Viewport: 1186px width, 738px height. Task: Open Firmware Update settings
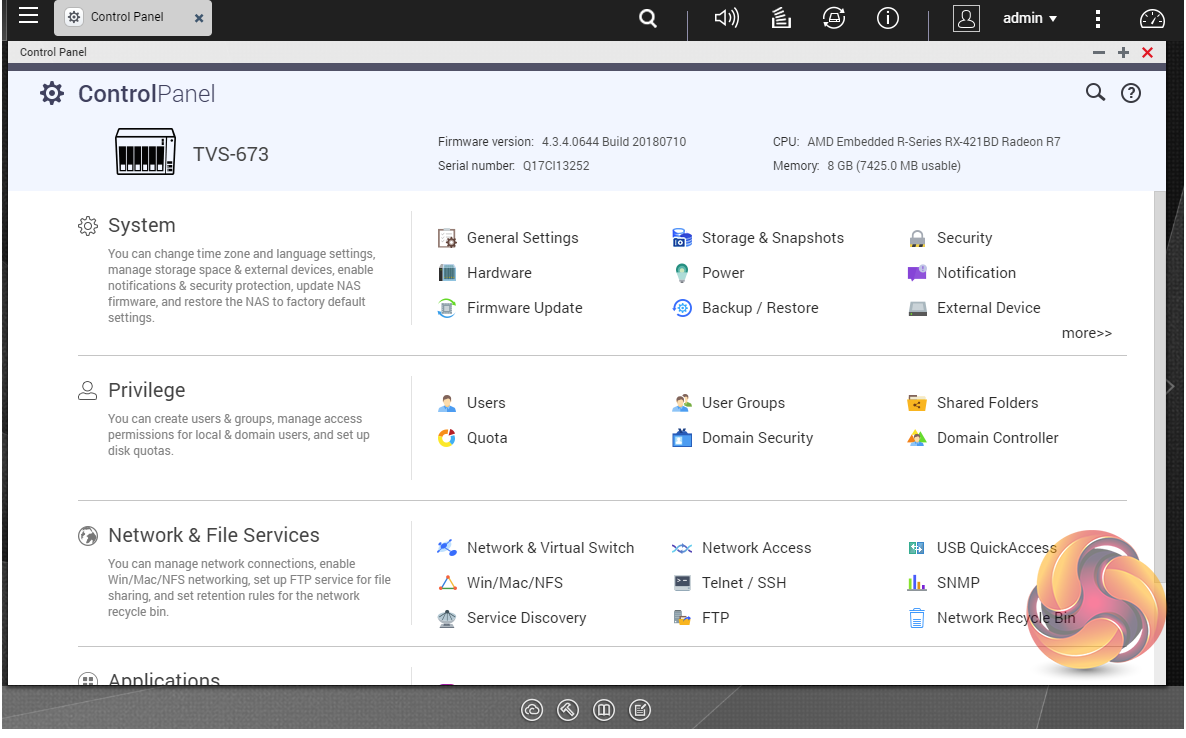(524, 308)
